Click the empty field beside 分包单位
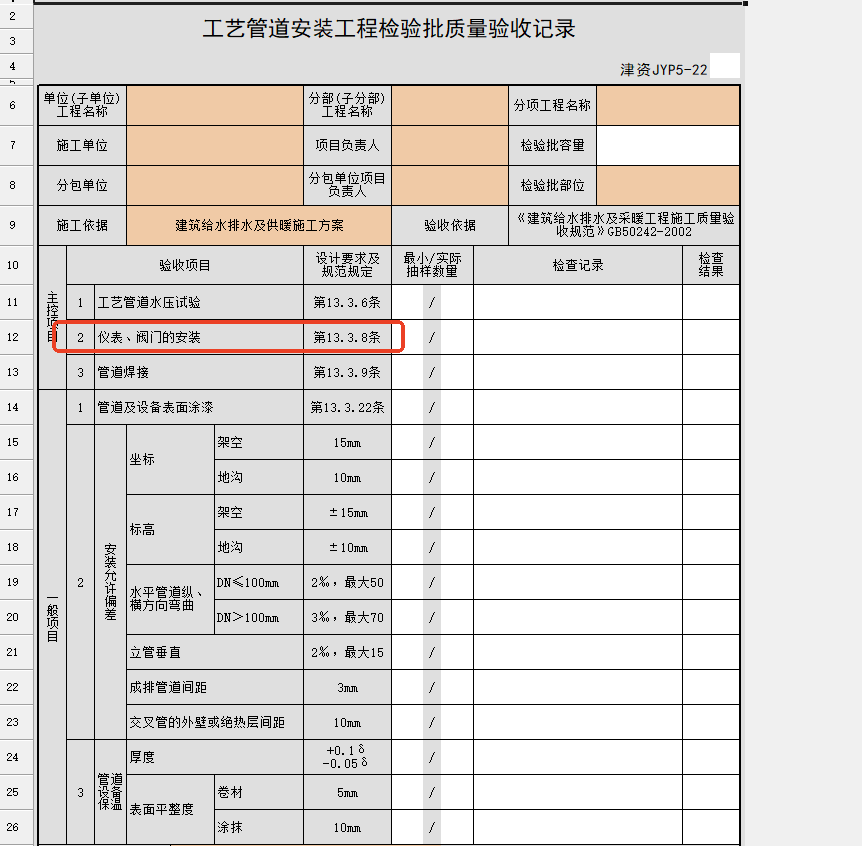The height and width of the screenshot is (846, 862). [x=215, y=185]
